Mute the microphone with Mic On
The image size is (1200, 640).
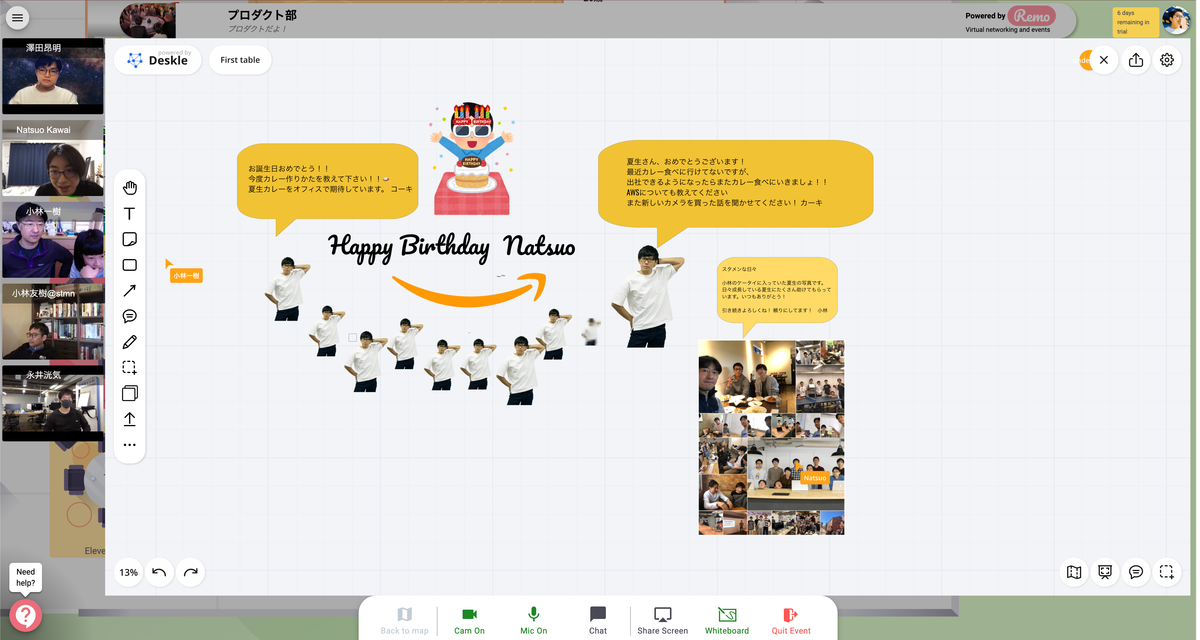534,619
